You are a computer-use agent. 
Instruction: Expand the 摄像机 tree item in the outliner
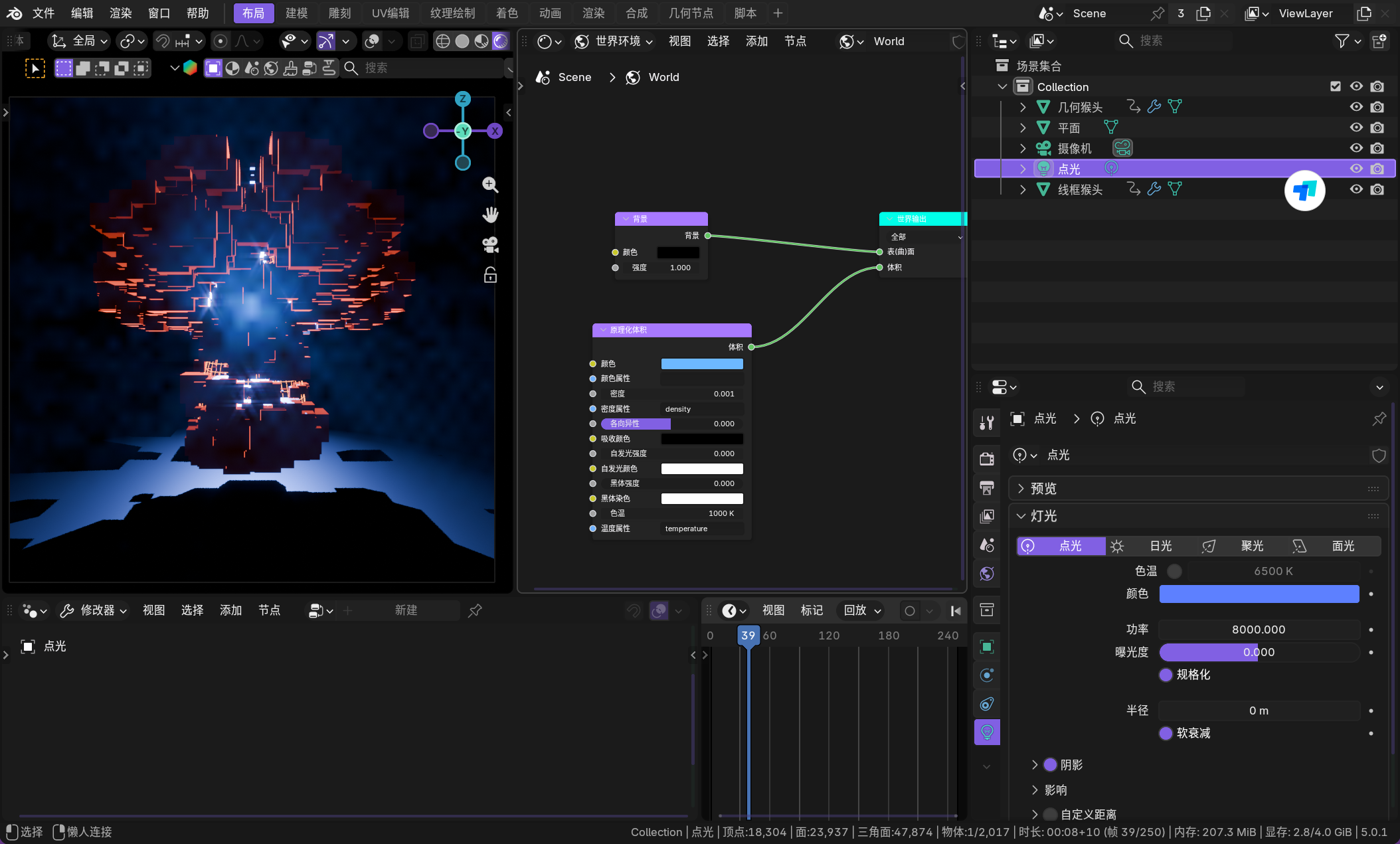pyautogui.click(x=1023, y=148)
